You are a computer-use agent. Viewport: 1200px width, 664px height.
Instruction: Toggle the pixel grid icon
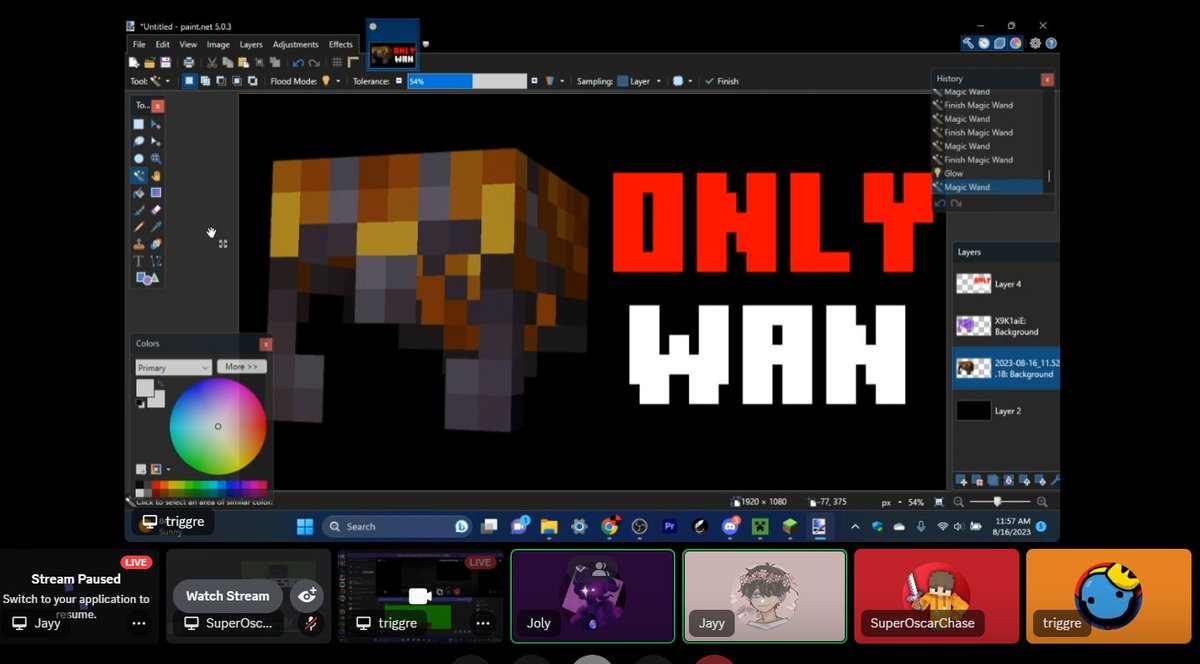click(x=338, y=62)
